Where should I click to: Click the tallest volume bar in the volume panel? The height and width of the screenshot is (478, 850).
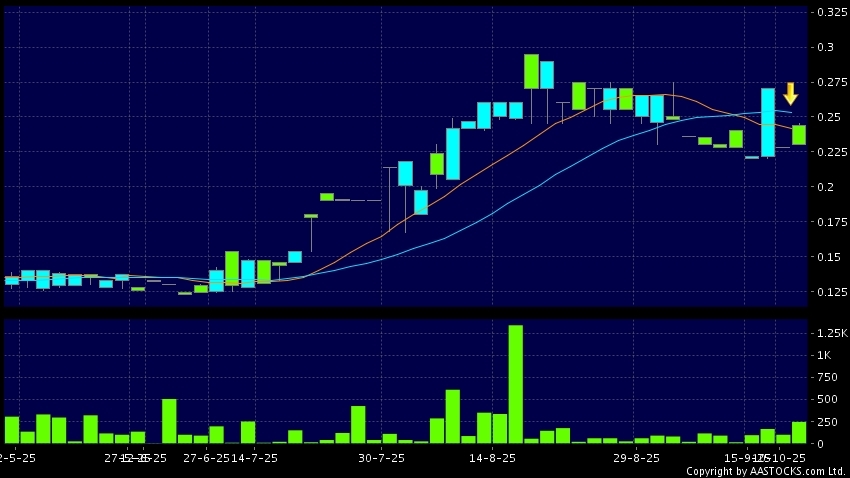click(x=516, y=384)
